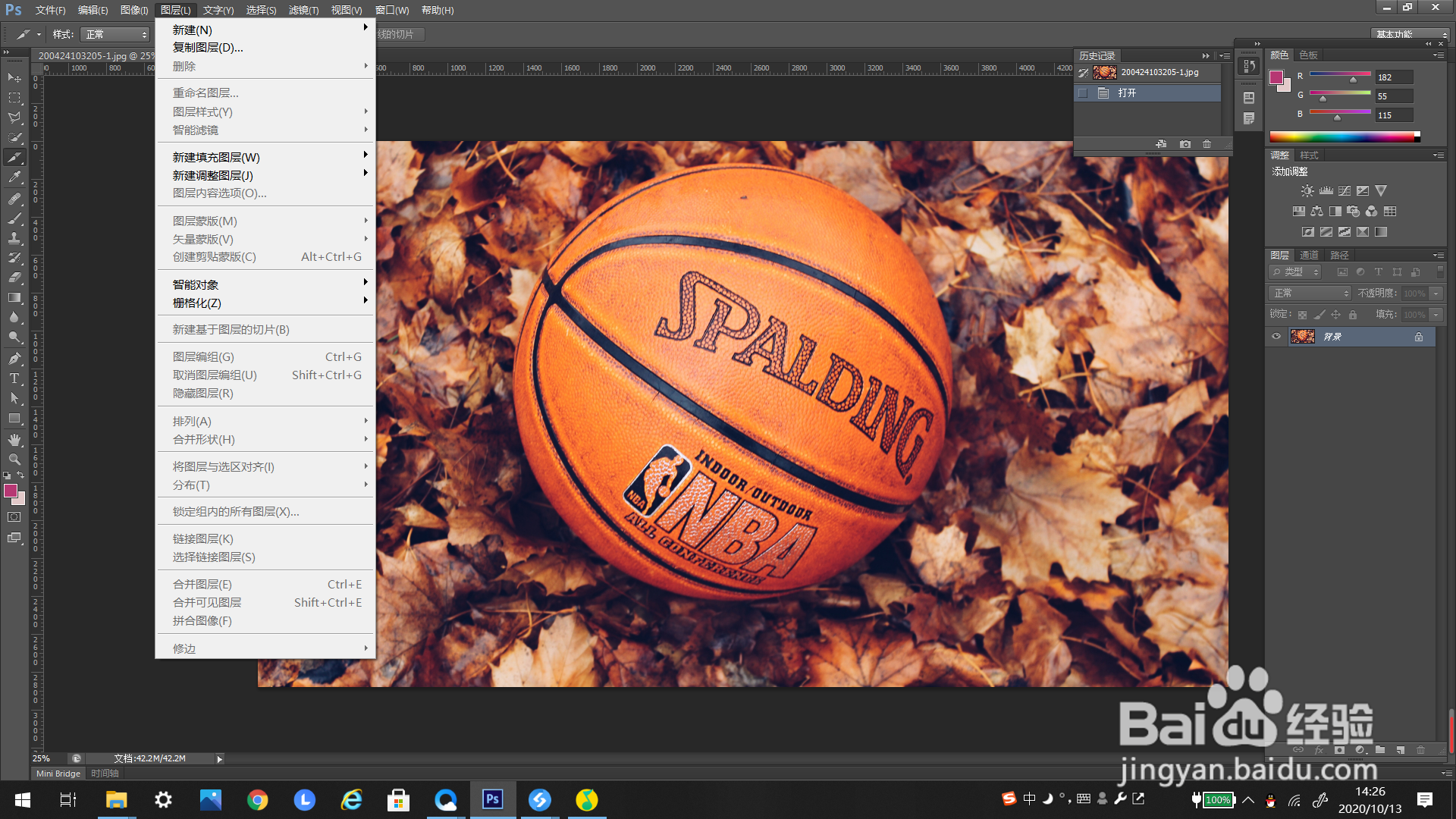The height and width of the screenshot is (819, 1456).
Task: Toggle the layer filter switch
Action: pyautogui.click(x=1440, y=271)
